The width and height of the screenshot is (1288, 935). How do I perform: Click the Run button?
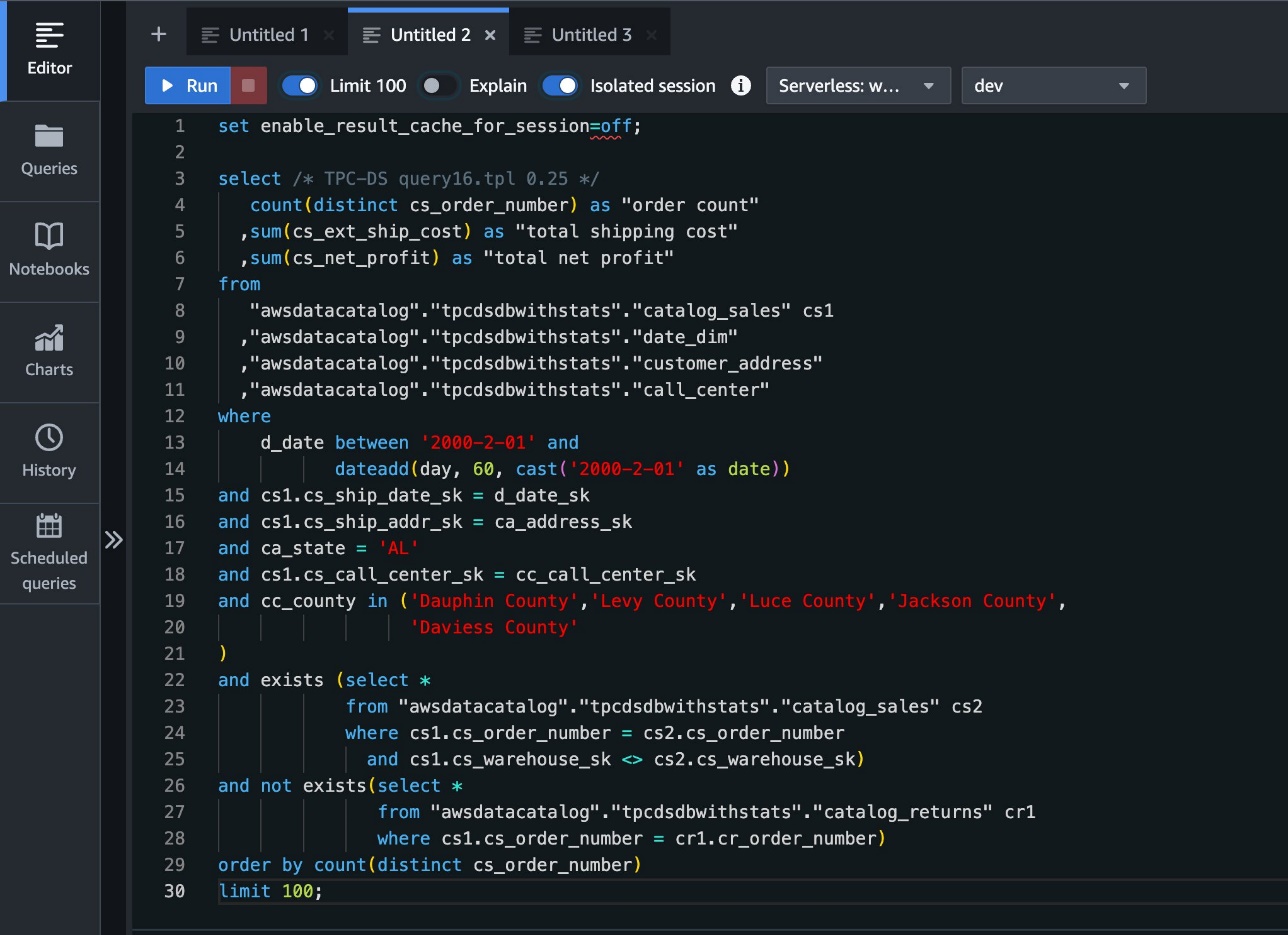click(188, 86)
